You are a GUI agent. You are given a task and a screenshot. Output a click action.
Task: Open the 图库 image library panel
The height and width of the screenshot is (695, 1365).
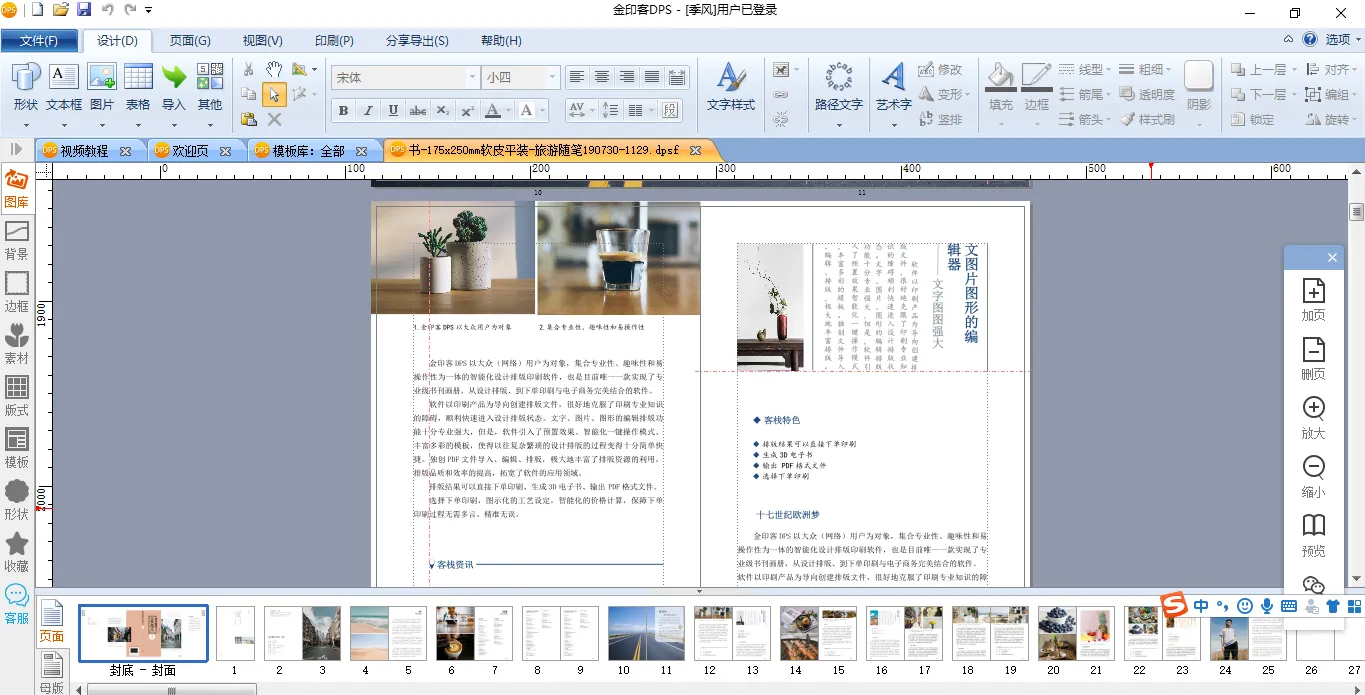[x=16, y=189]
